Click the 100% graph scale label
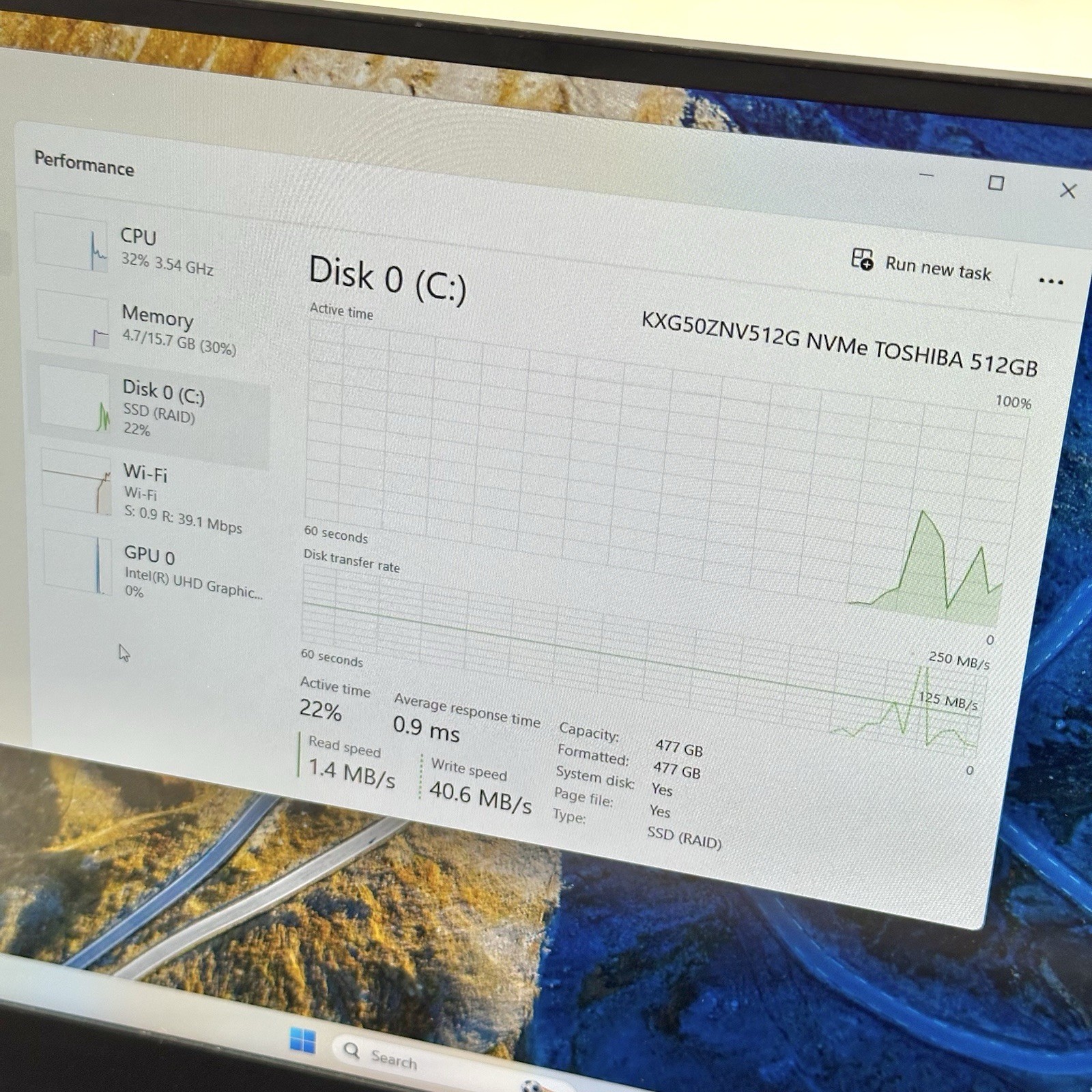1092x1092 pixels. (x=1014, y=402)
